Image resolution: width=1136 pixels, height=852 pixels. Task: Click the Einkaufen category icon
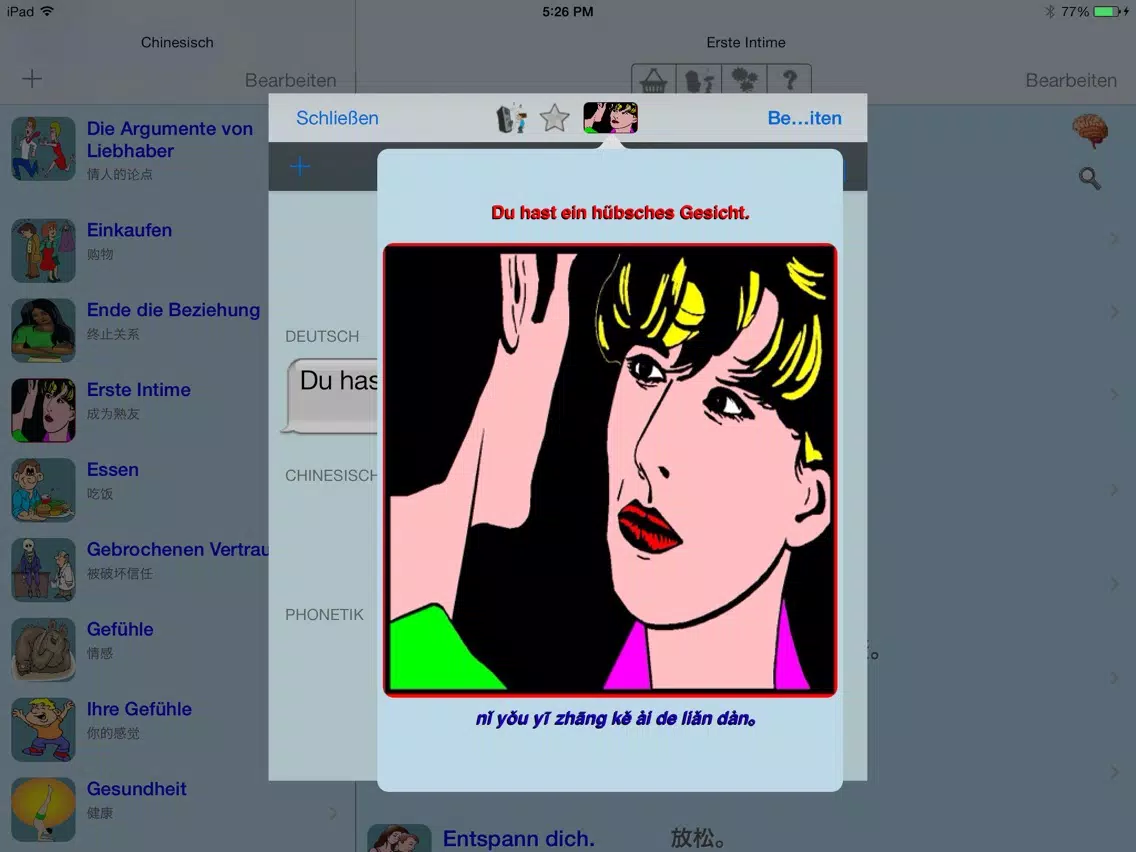tap(43, 250)
